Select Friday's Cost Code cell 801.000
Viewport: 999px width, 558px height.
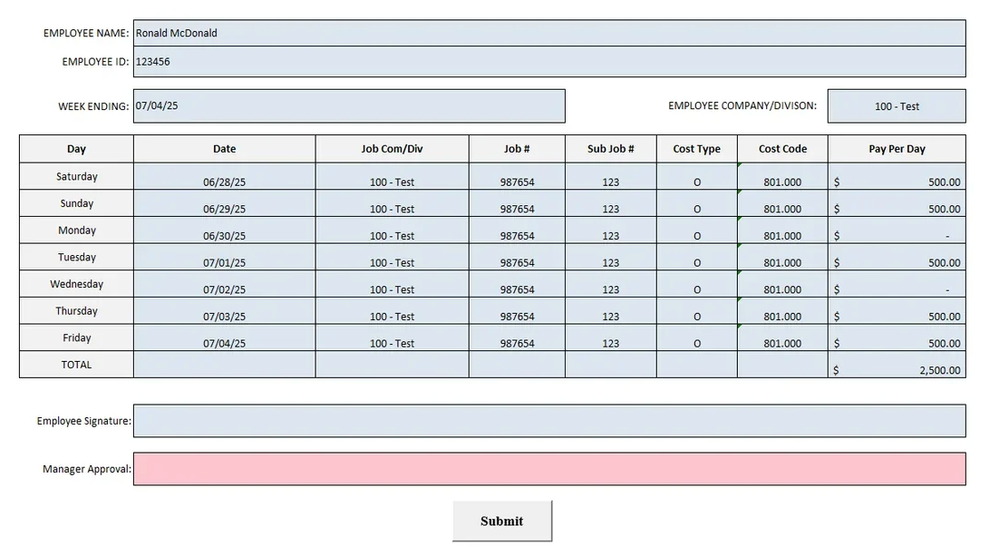782,338
